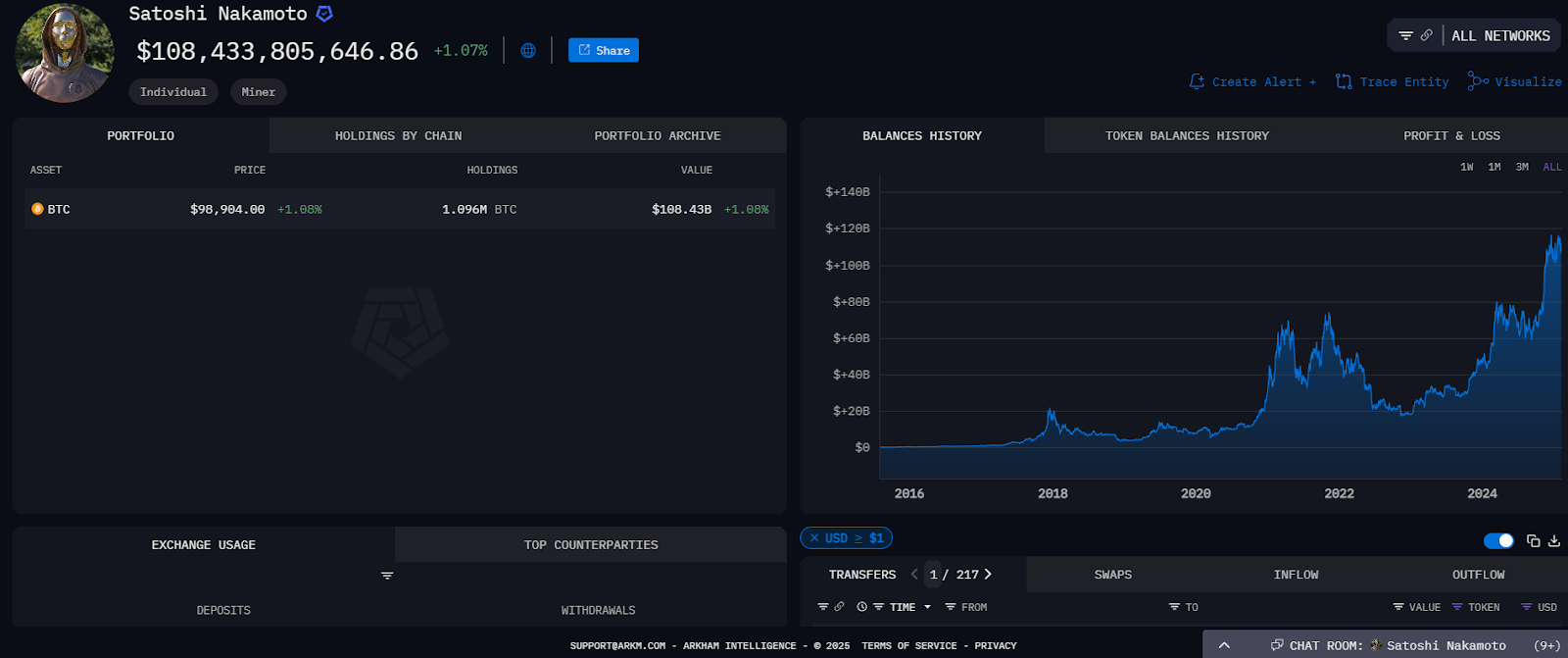Go to next transfers page with right chevron
Viewport: 1568px width, 658px height.
click(x=988, y=575)
